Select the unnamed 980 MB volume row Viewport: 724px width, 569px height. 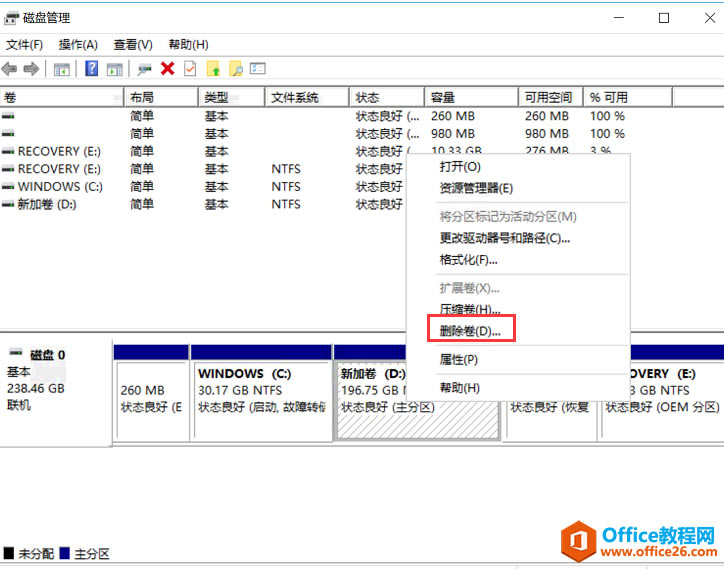coord(314,134)
